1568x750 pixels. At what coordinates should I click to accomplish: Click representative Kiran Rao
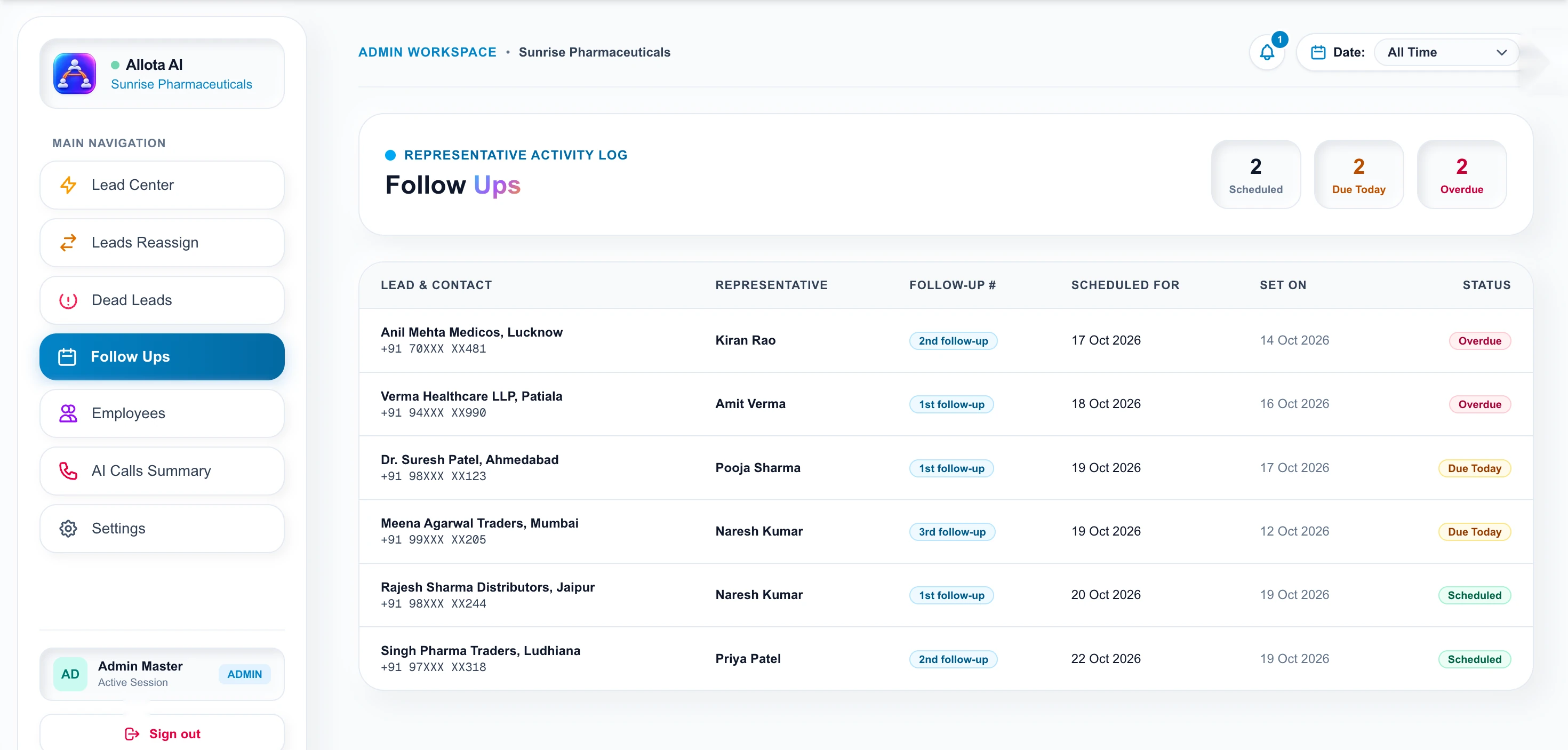click(745, 340)
